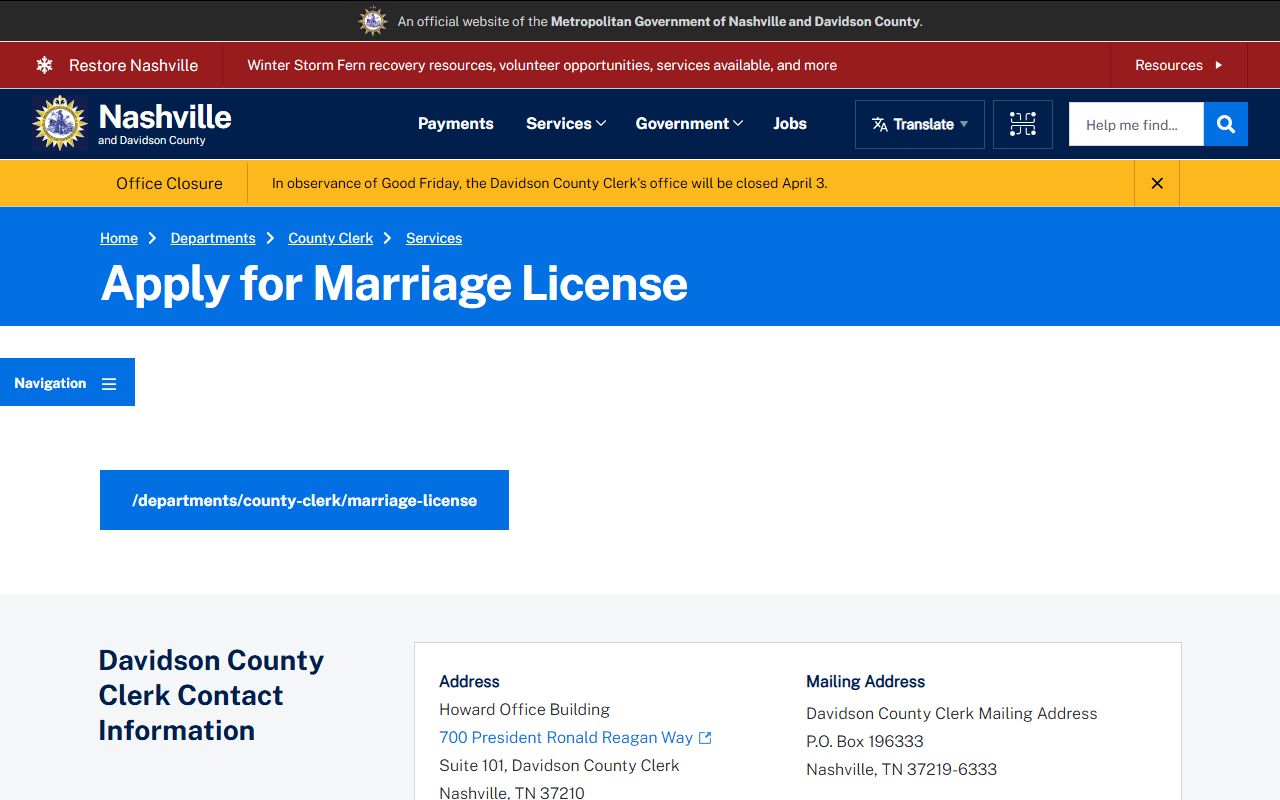Click the /departments/county-clerk/marriage-license button
This screenshot has width=1280, height=800.
click(x=304, y=500)
